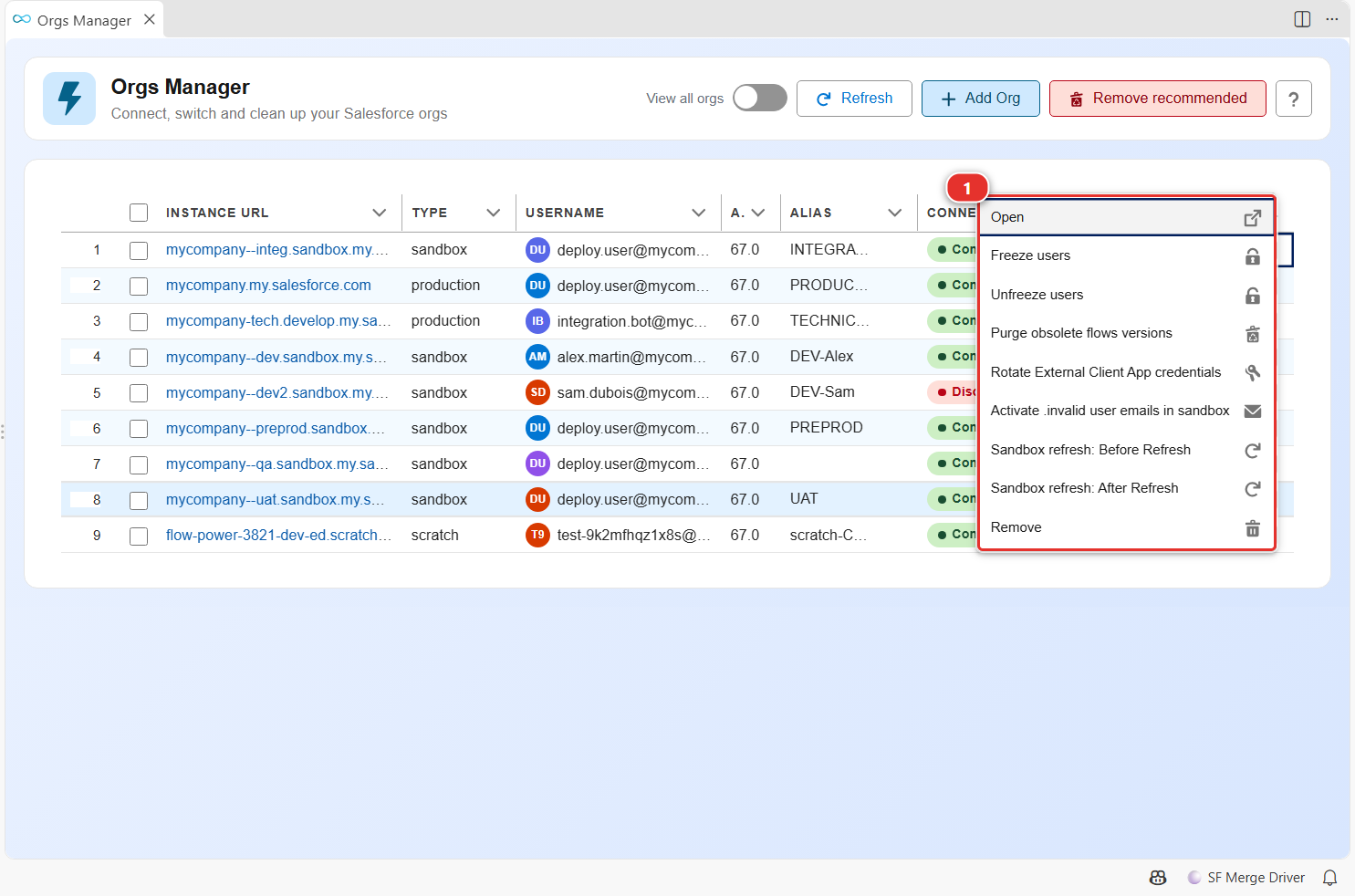Open the mycompany--uat sandbox instance link
The image size is (1355, 896).
pyautogui.click(x=276, y=500)
